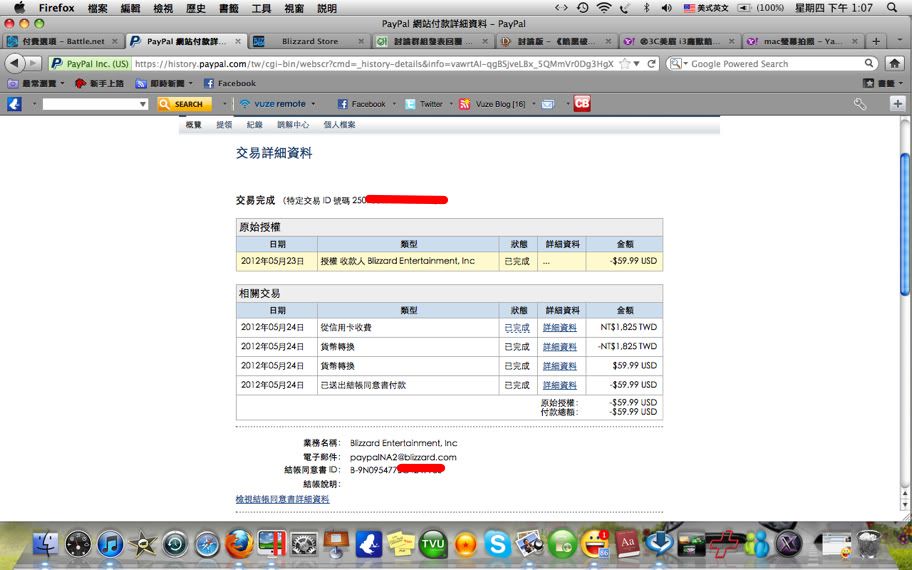
Task: Expand the 最常瀏覽 bookmarks folder
Action: (35, 83)
